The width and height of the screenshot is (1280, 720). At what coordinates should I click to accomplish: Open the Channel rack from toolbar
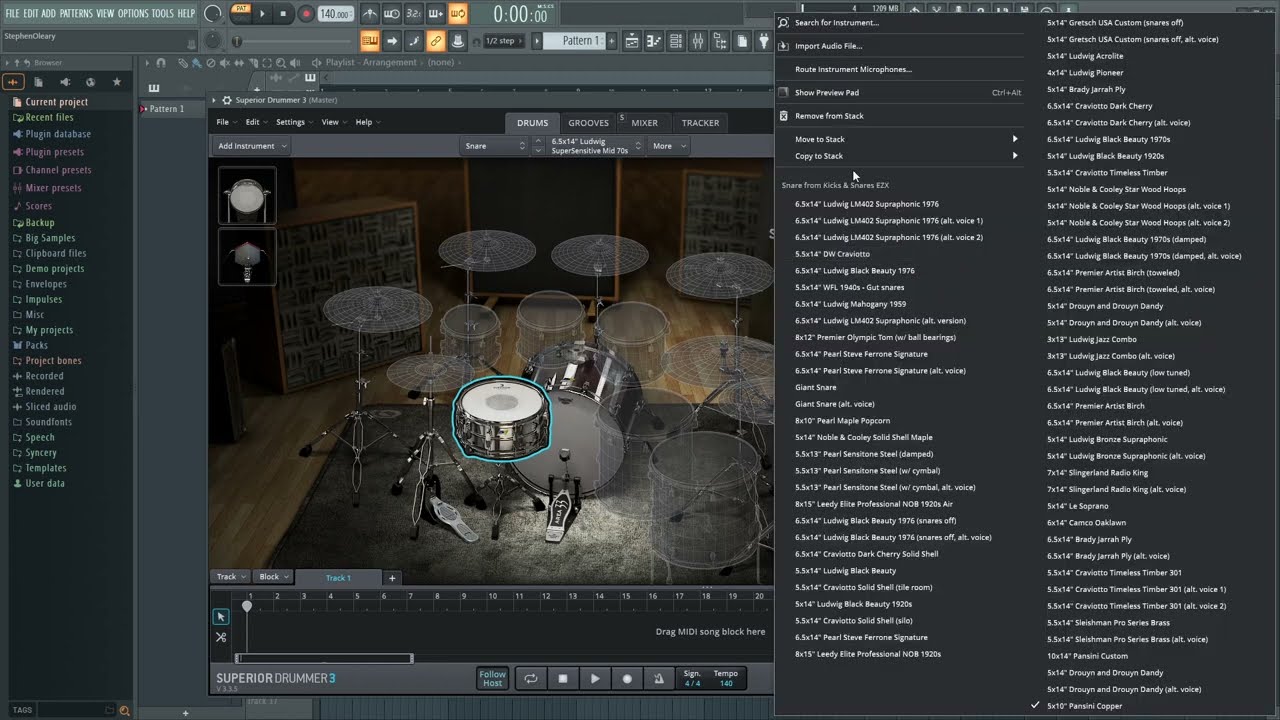[676, 41]
